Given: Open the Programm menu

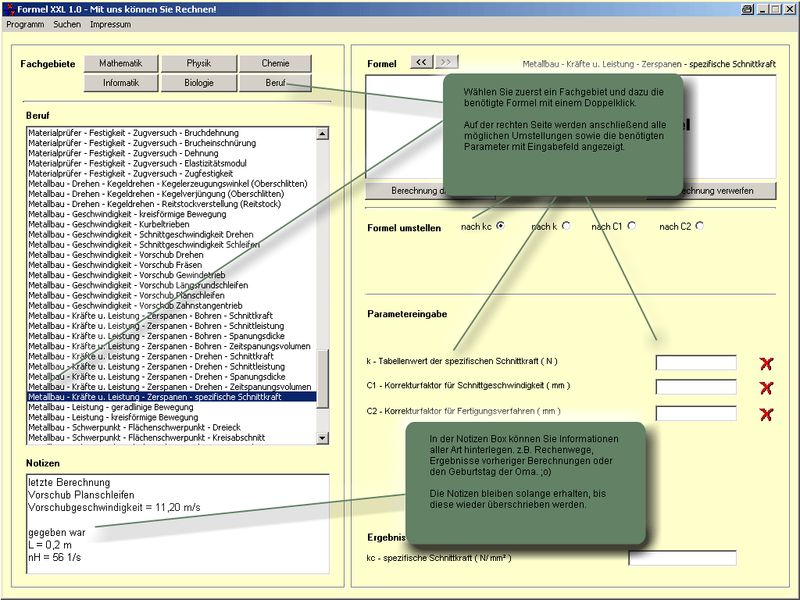Looking at the screenshot, I should tap(26, 23).
